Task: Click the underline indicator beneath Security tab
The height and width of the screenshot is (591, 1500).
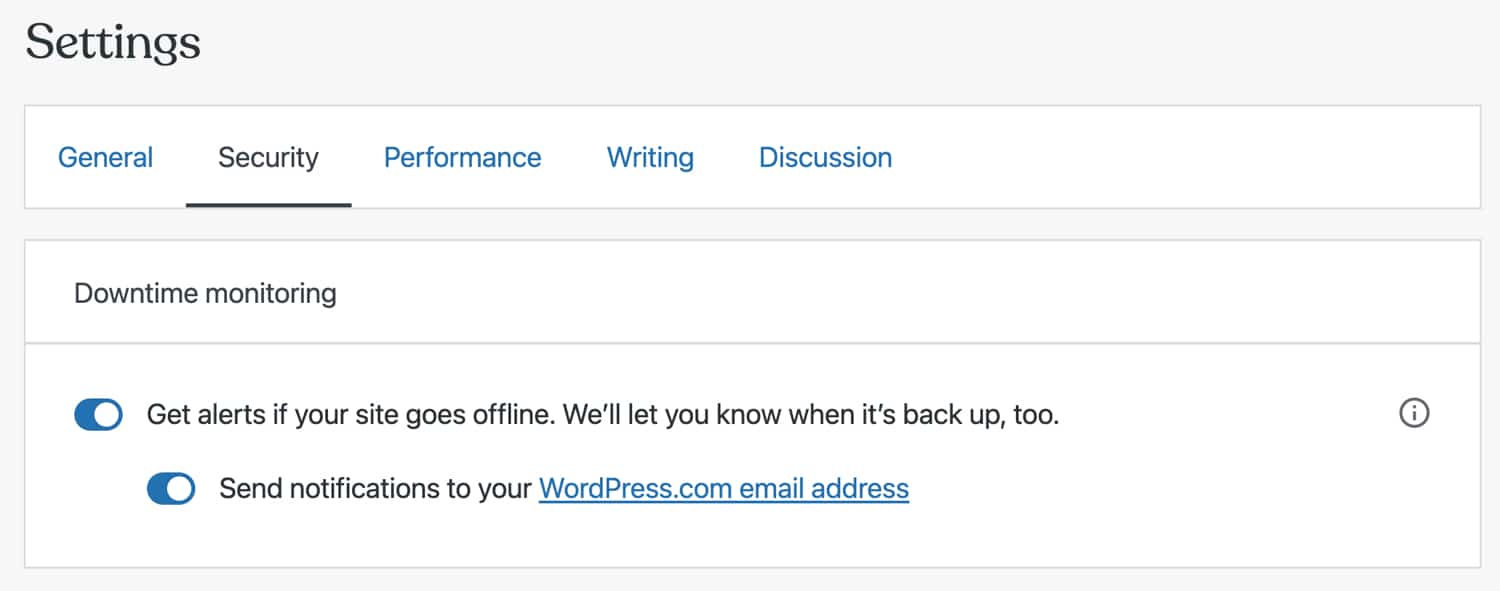Action: (268, 205)
